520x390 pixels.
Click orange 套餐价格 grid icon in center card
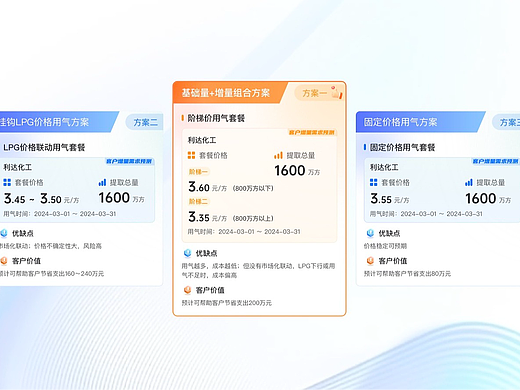coord(191,155)
